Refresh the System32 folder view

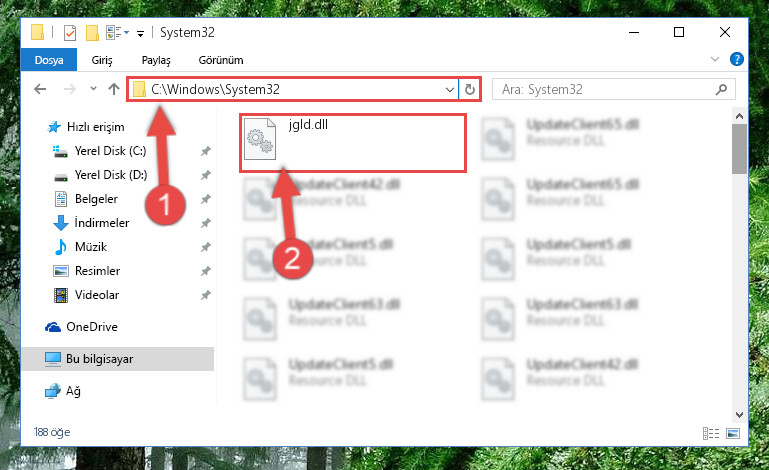[x=470, y=89]
